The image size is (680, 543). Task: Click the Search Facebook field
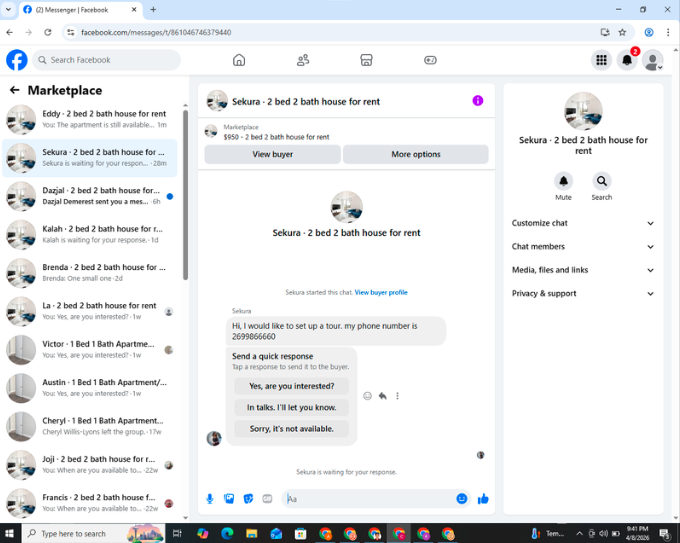coord(107,60)
